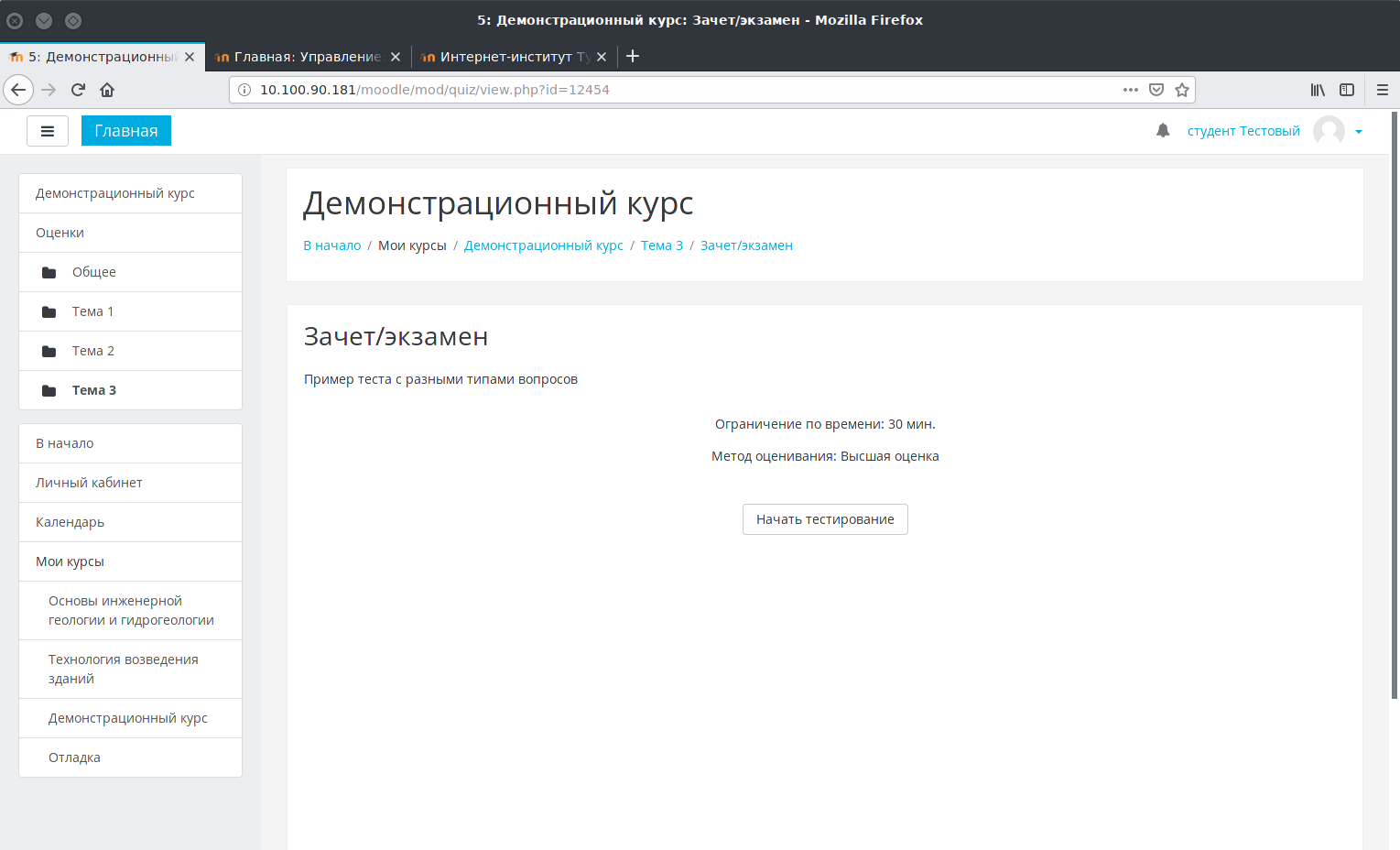The height and width of the screenshot is (850, 1400).
Task: Click Зачет/экзамен breadcrumb link
Action: point(746,245)
